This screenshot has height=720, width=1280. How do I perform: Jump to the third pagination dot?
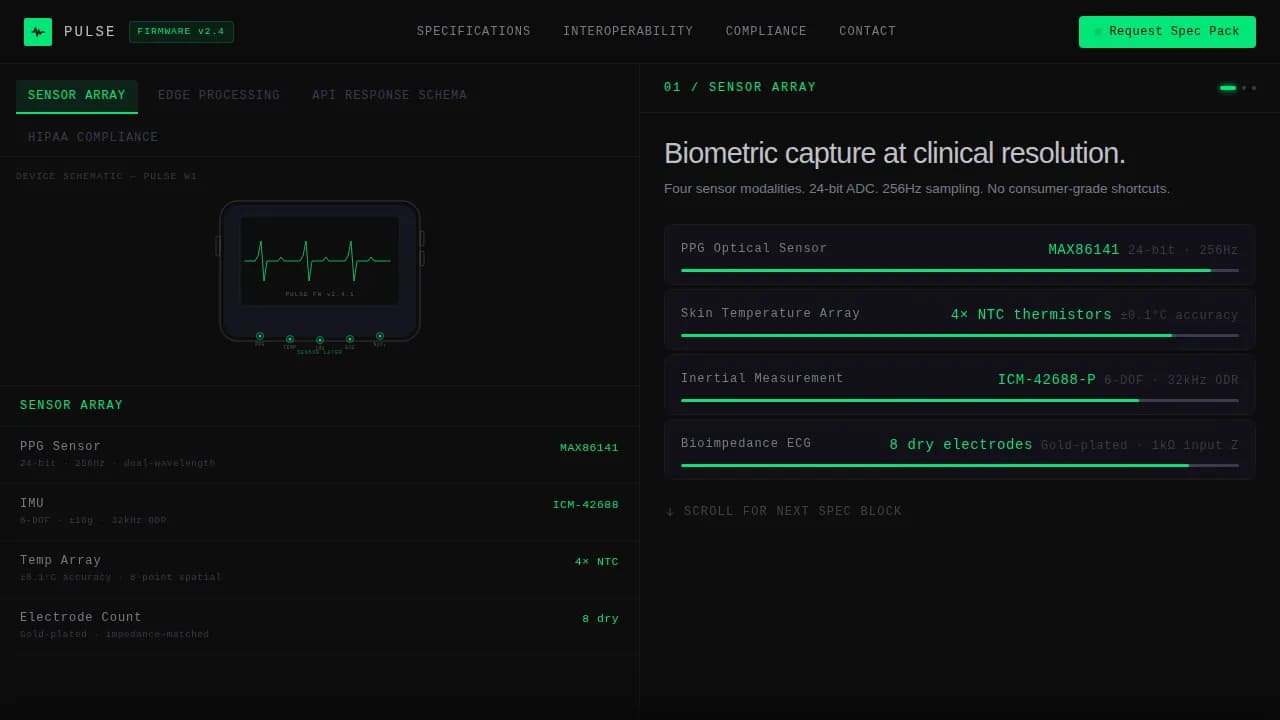coord(1254,88)
